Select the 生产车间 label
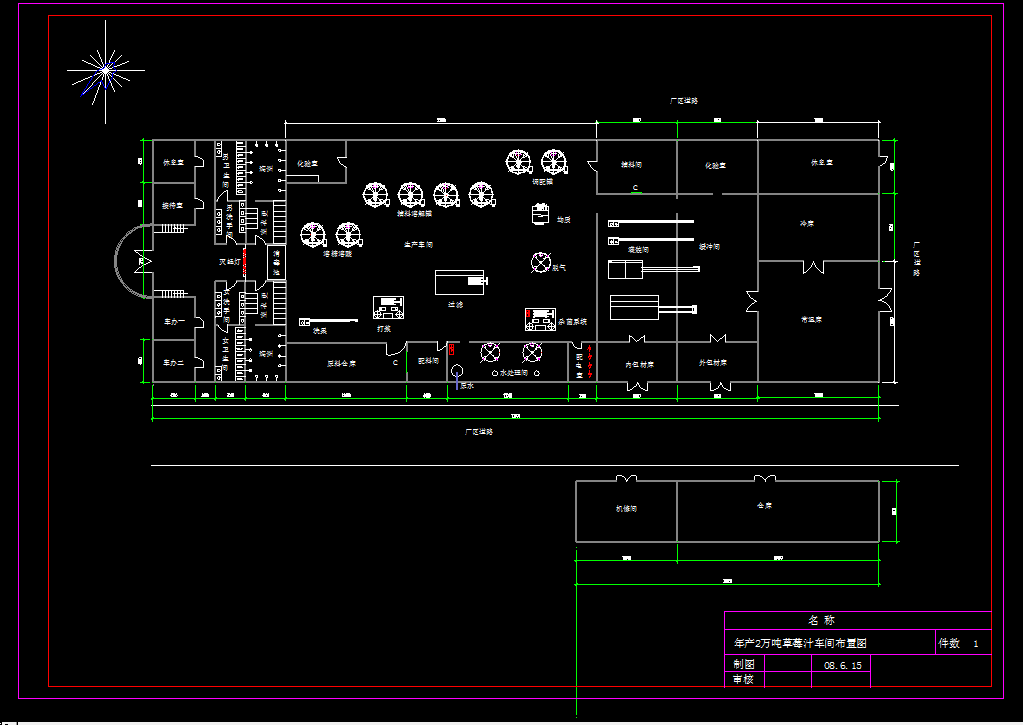The height and width of the screenshot is (725, 1023). (418, 245)
